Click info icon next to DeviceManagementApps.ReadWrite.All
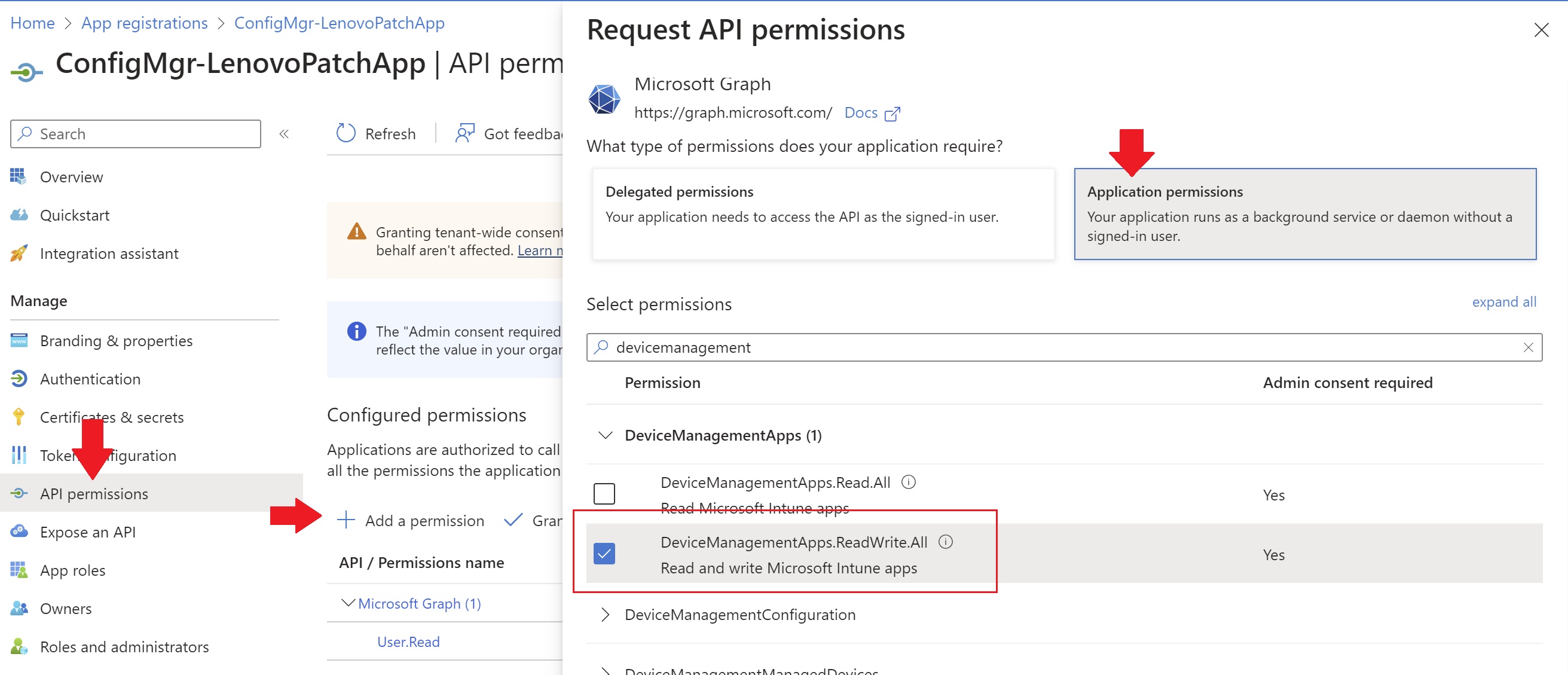The height and width of the screenshot is (675, 1568). [945, 542]
